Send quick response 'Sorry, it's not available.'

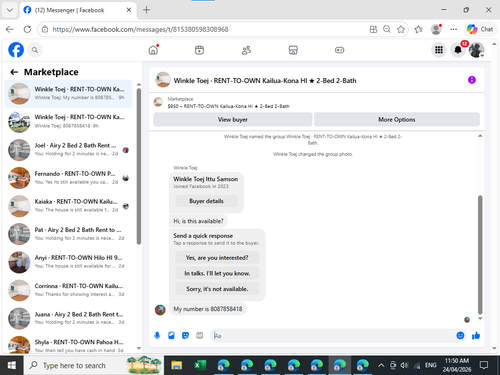click(217, 289)
